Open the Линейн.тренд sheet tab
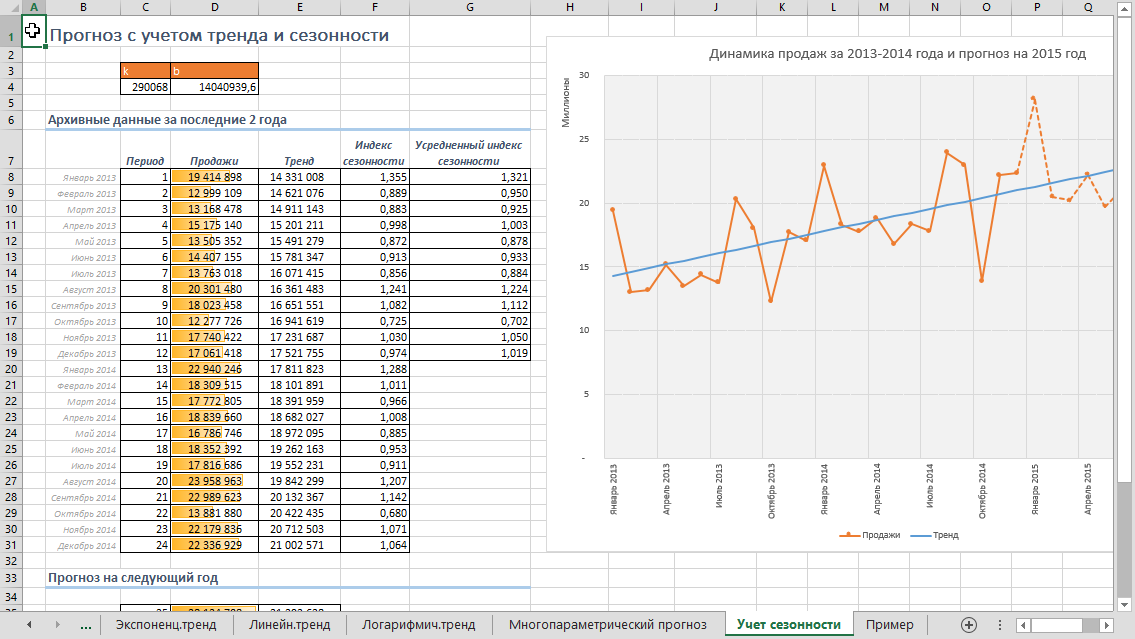Viewport: 1135px width, 639px height. [290, 625]
